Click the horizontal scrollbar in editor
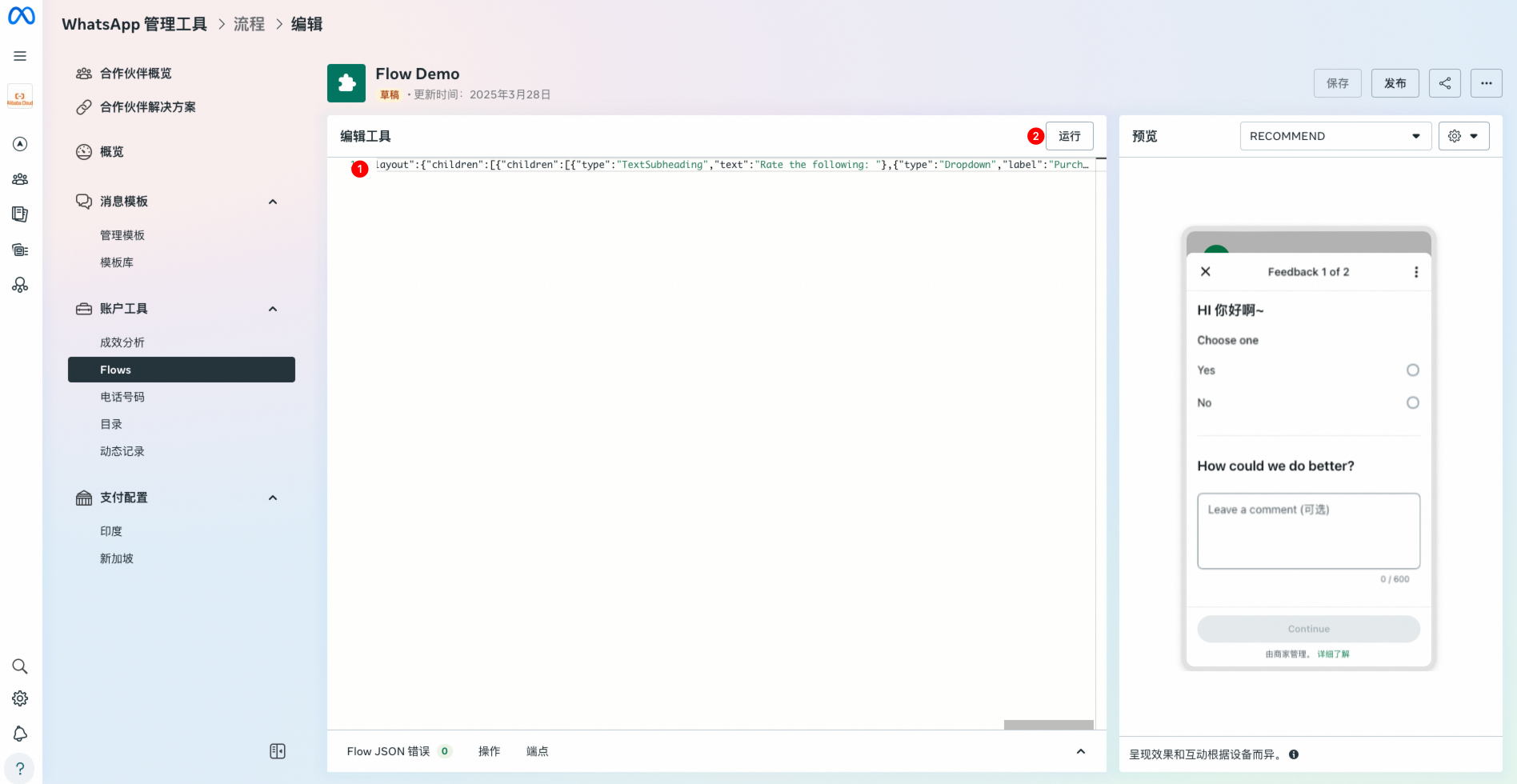The height and width of the screenshot is (784, 1517). (1049, 725)
